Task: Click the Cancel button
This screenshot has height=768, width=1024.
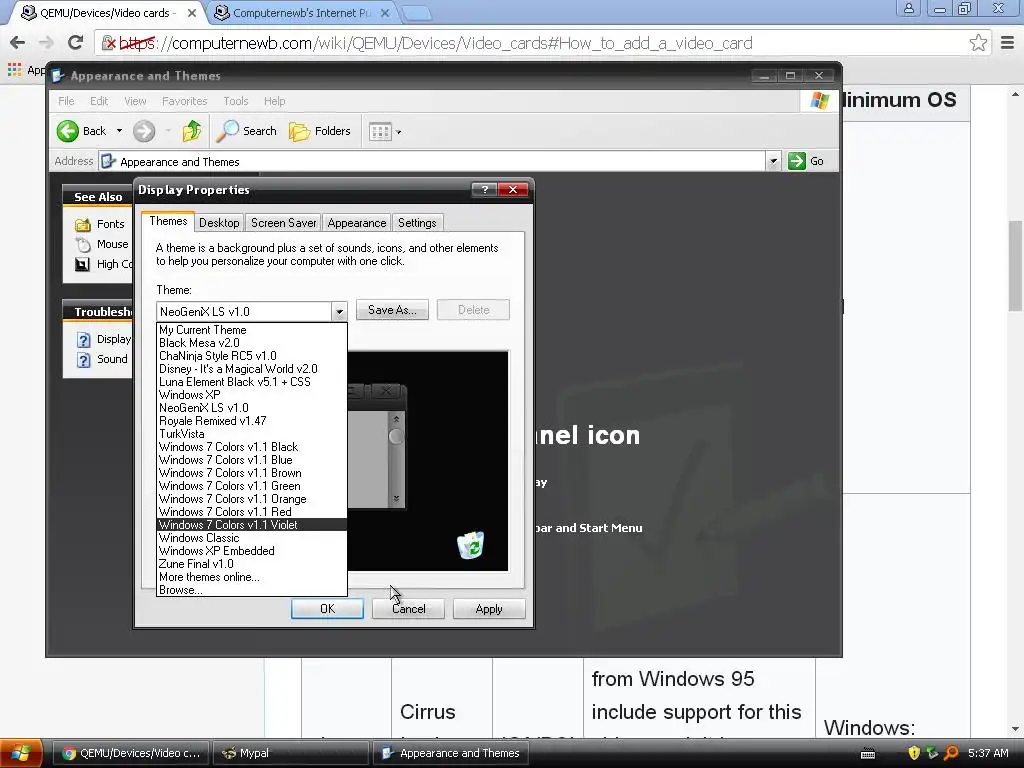Action: coord(408,609)
